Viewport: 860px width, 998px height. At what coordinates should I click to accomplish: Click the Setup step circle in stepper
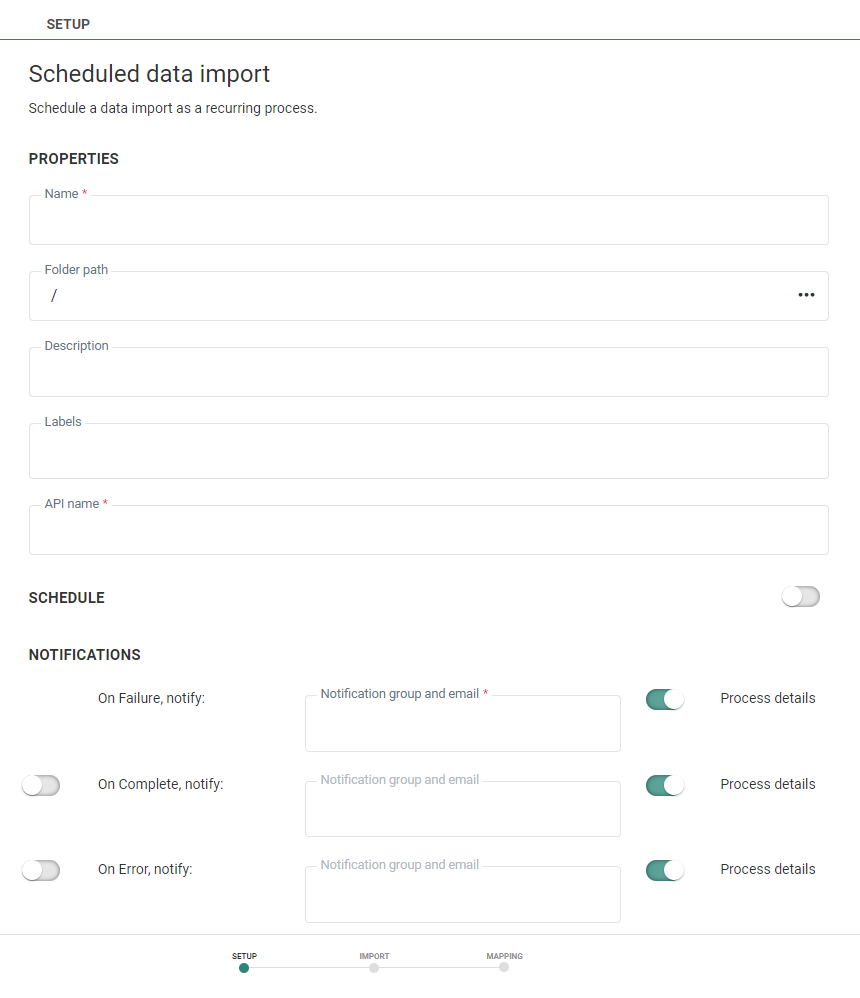(244, 967)
